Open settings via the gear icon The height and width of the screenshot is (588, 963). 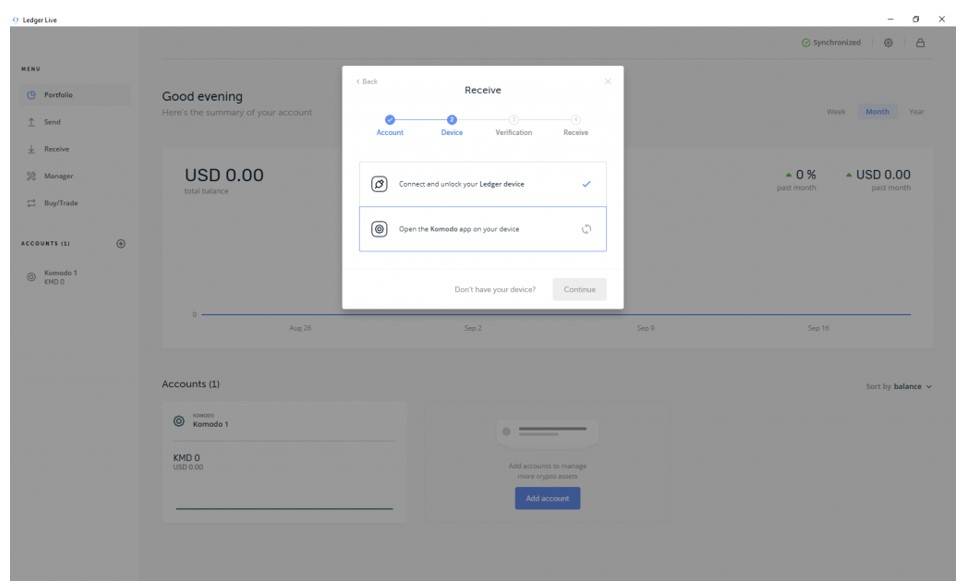pyautogui.click(x=888, y=43)
